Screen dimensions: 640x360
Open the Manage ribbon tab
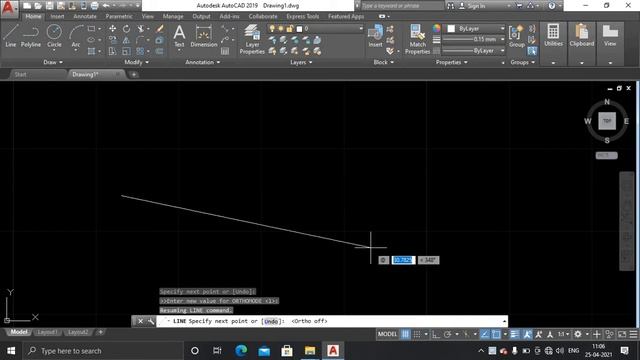(x=173, y=16)
